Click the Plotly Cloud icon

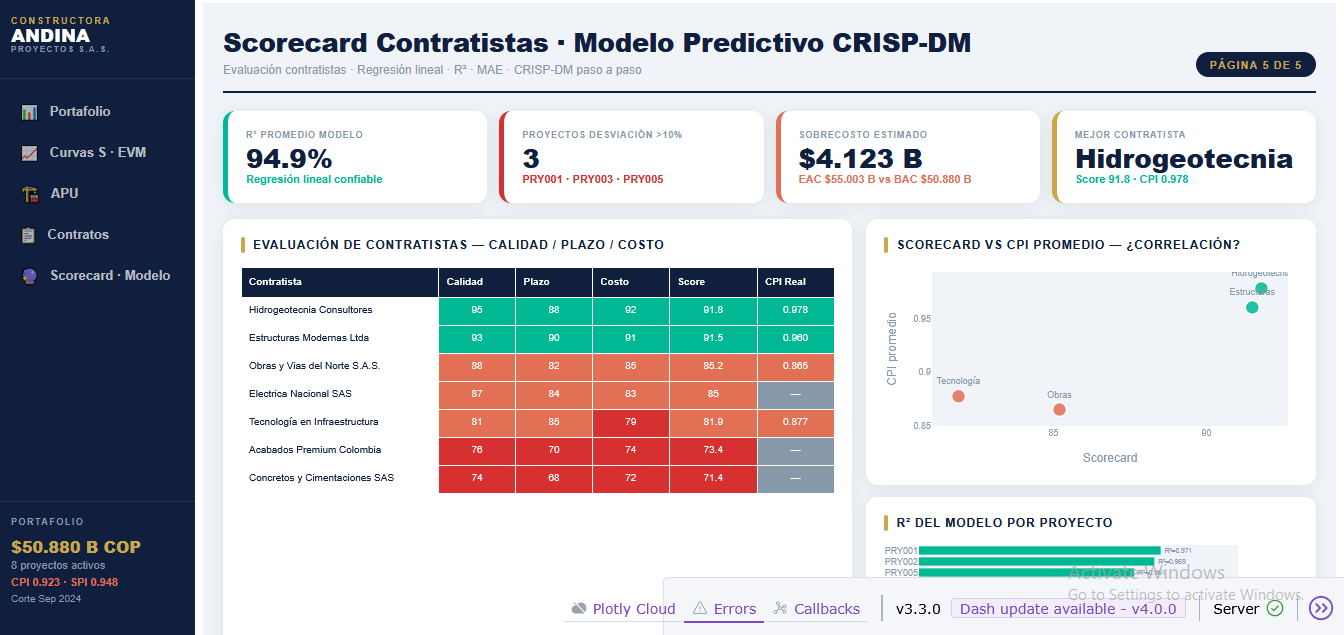579,608
